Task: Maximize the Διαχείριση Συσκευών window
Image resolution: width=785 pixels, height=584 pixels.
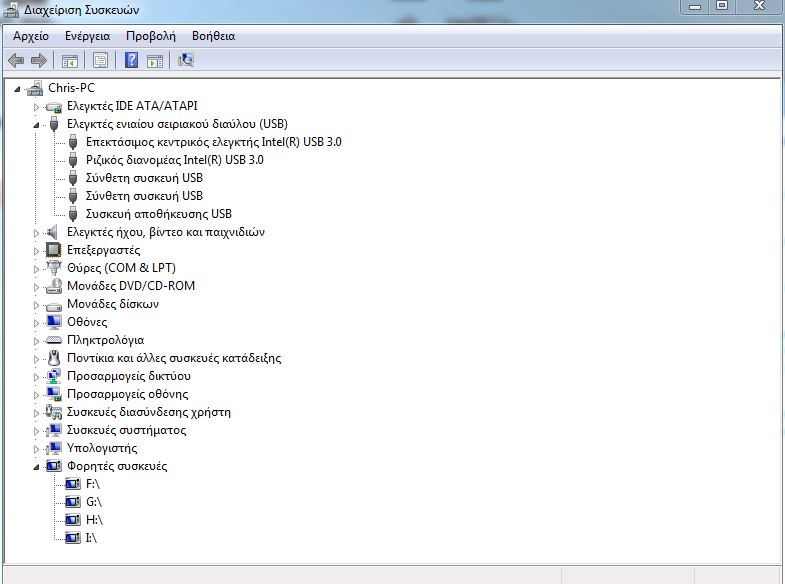Action: click(x=722, y=6)
